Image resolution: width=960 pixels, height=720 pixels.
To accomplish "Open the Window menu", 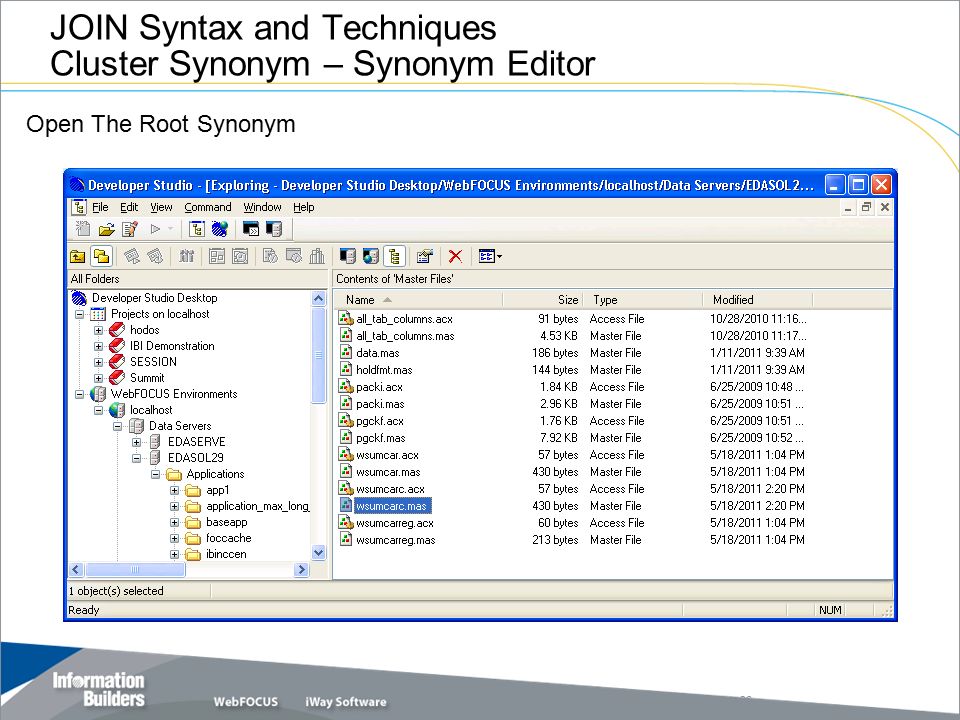I will [x=262, y=208].
